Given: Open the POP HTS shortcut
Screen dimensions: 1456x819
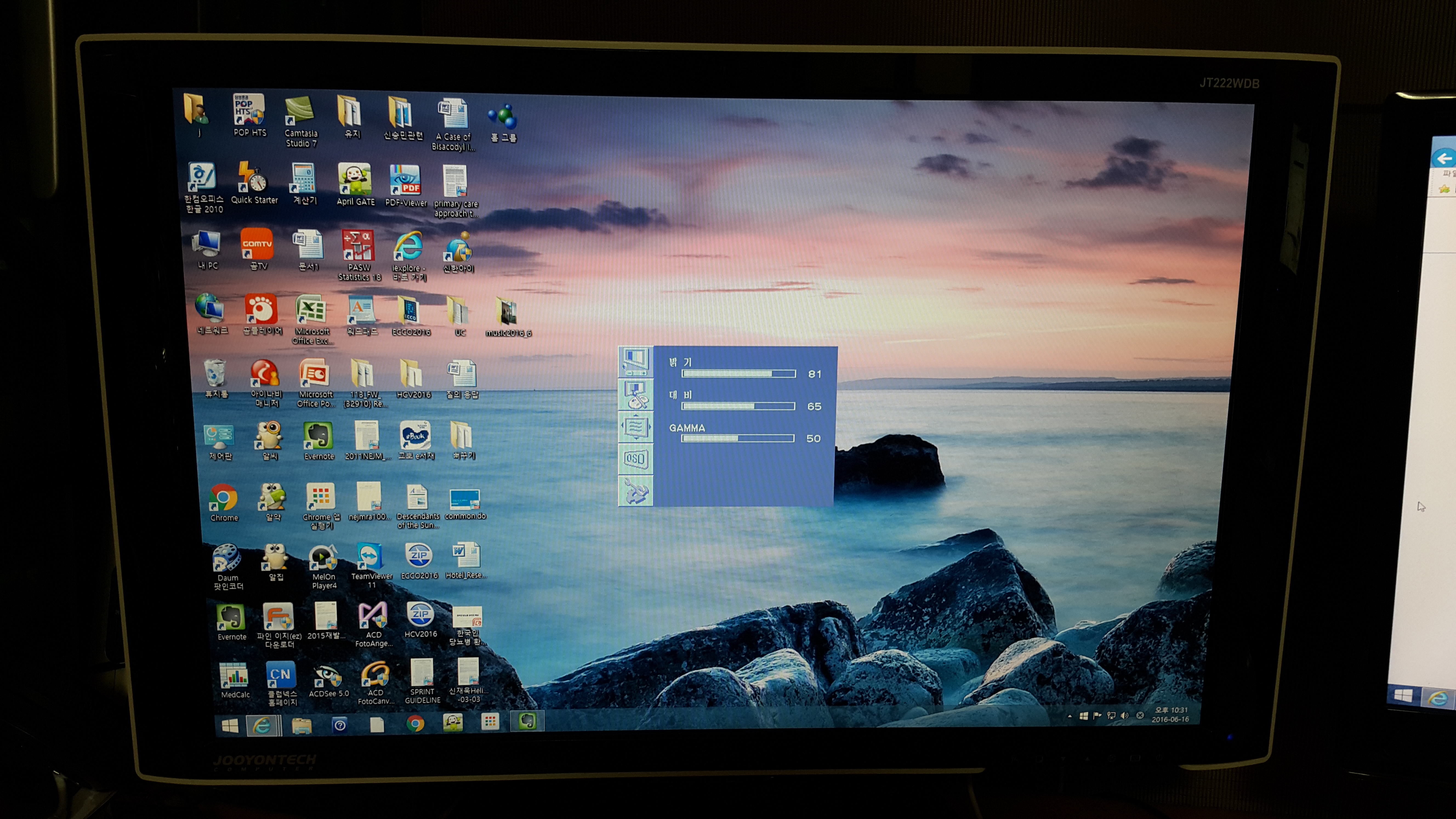Looking at the screenshot, I should coord(249,115).
